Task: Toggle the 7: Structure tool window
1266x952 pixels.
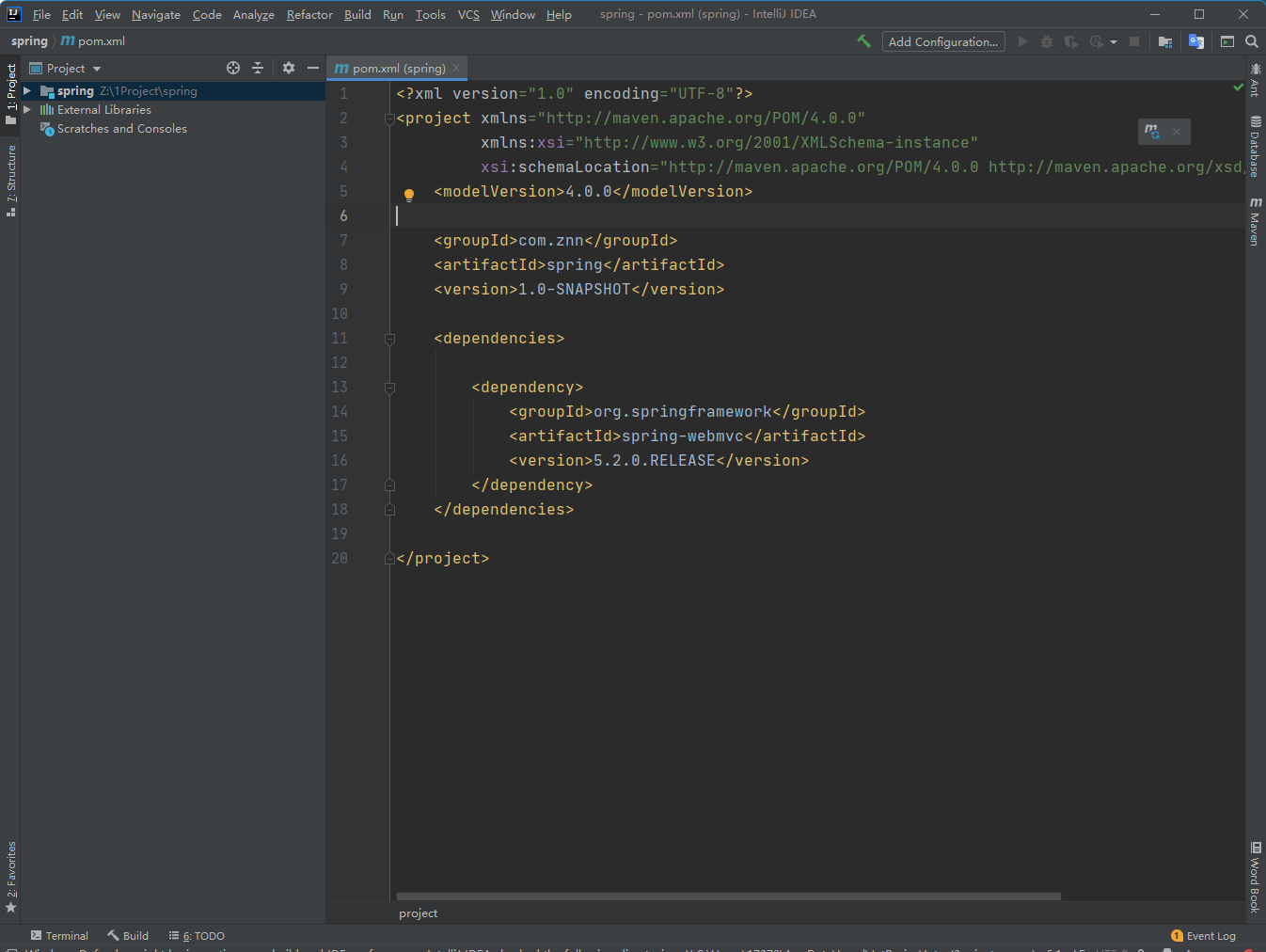Action: point(11,181)
